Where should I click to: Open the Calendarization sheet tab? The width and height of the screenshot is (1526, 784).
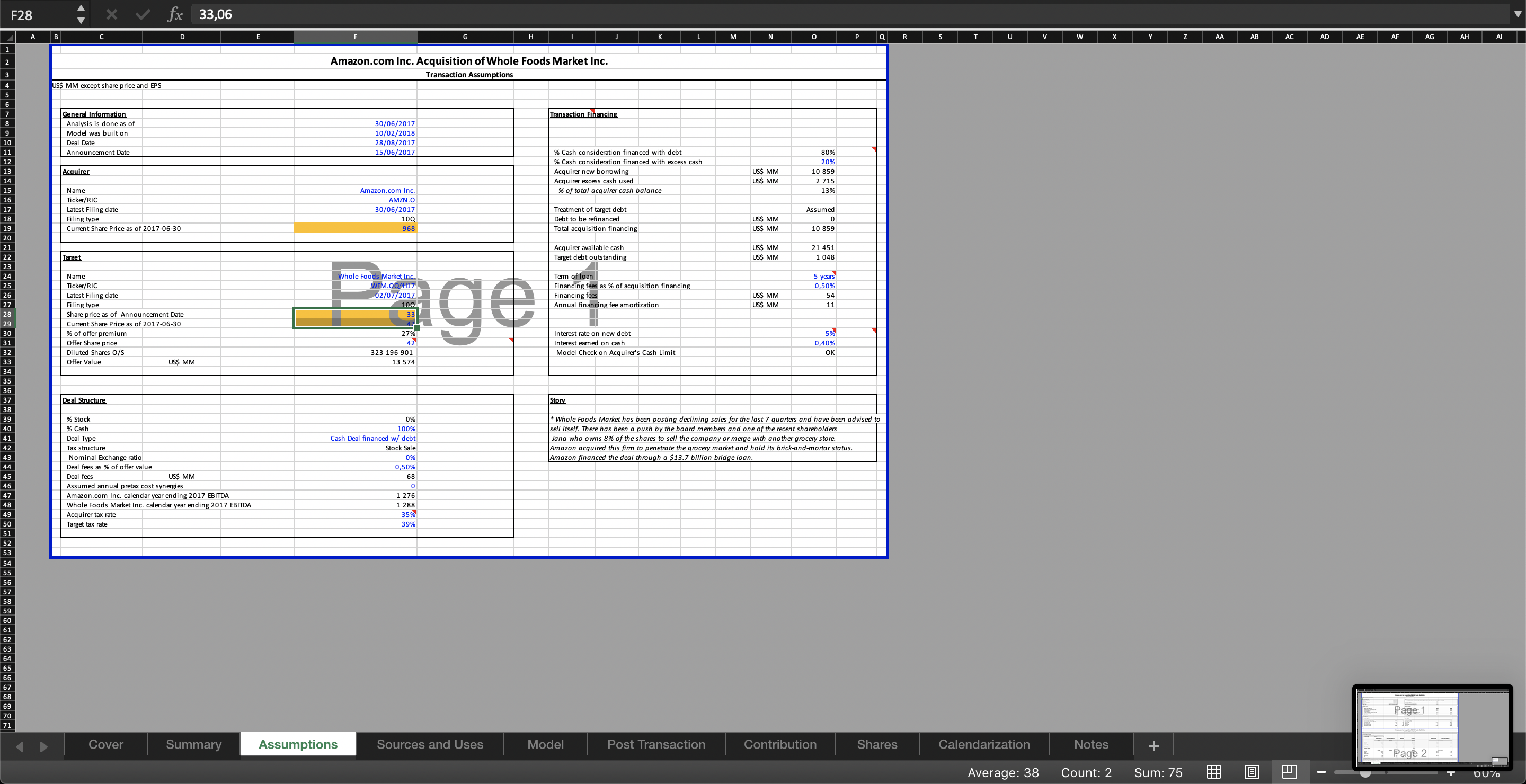pyautogui.click(x=984, y=744)
